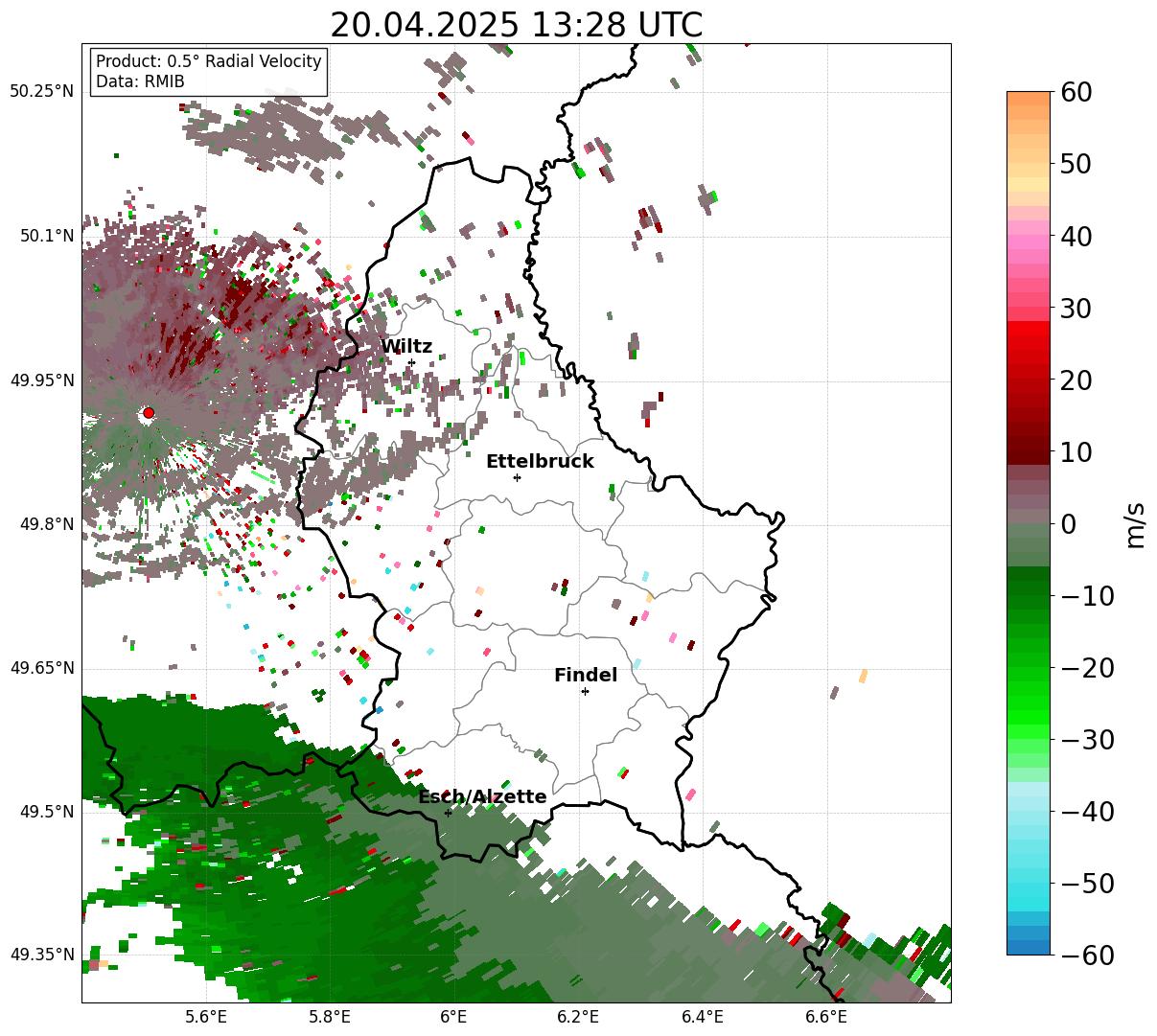Click the 49.8°N latitude label
The height and width of the screenshot is (1036, 1157).
tap(47, 524)
